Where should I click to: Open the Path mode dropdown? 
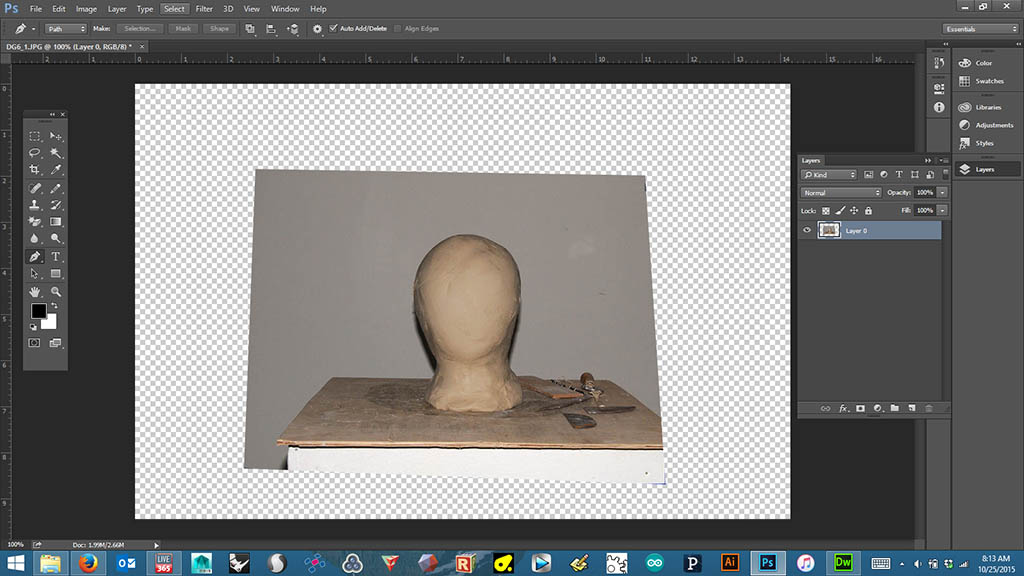click(x=67, y=29)
